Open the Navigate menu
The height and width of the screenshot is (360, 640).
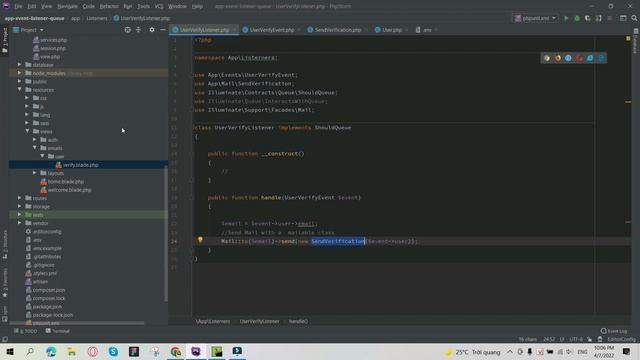(x=67, y=7)
